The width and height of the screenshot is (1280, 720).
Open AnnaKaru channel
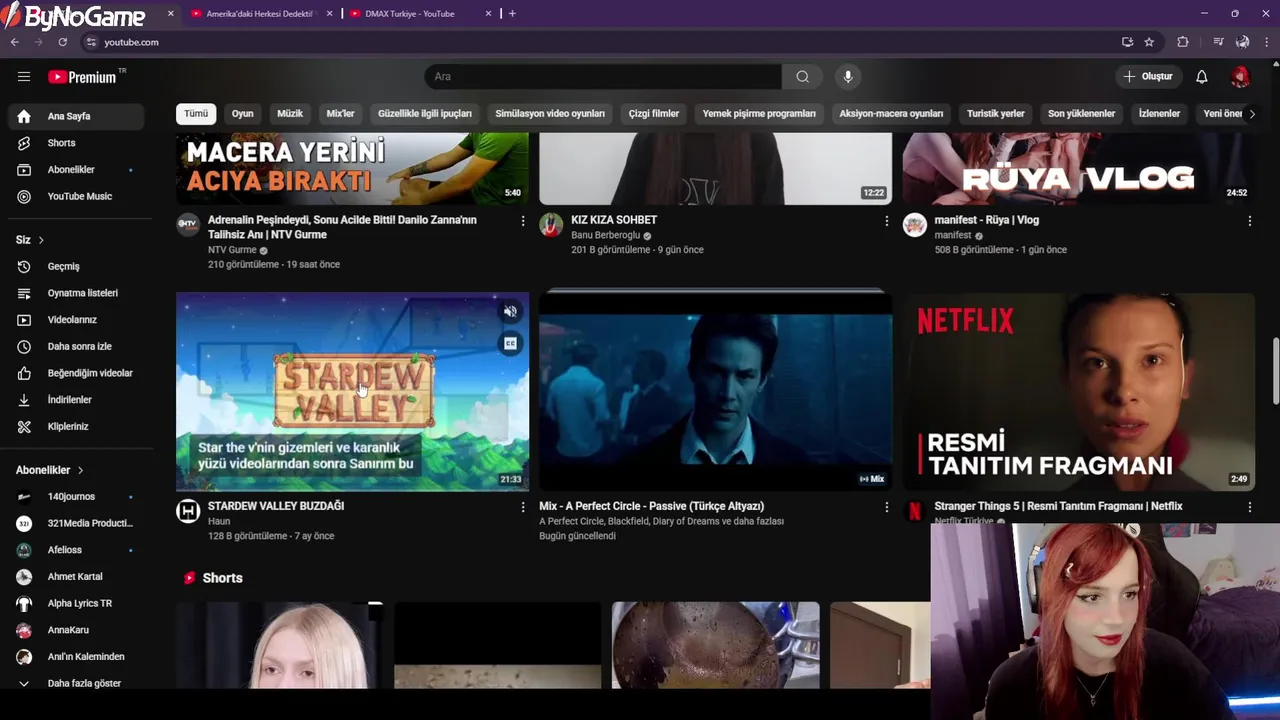click(76, 630)
